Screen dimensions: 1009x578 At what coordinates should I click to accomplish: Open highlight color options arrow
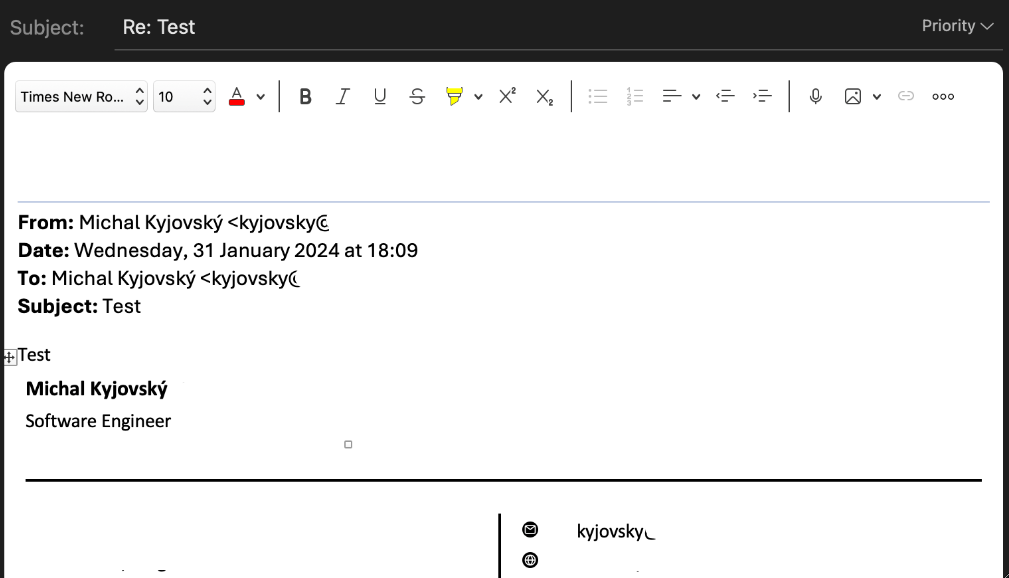point(478,97)
